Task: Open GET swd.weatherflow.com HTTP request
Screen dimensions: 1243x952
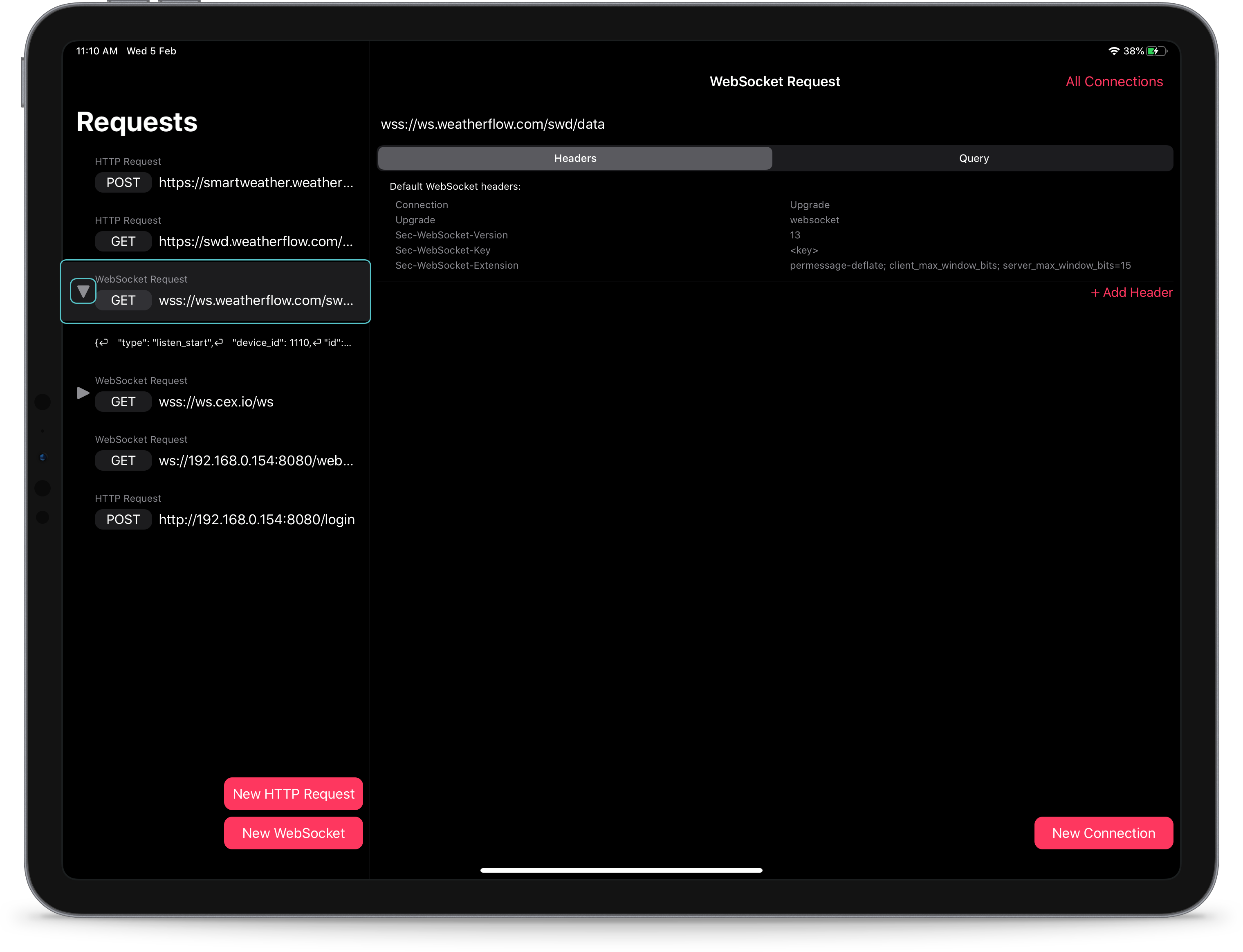Action: coord(256,241)
